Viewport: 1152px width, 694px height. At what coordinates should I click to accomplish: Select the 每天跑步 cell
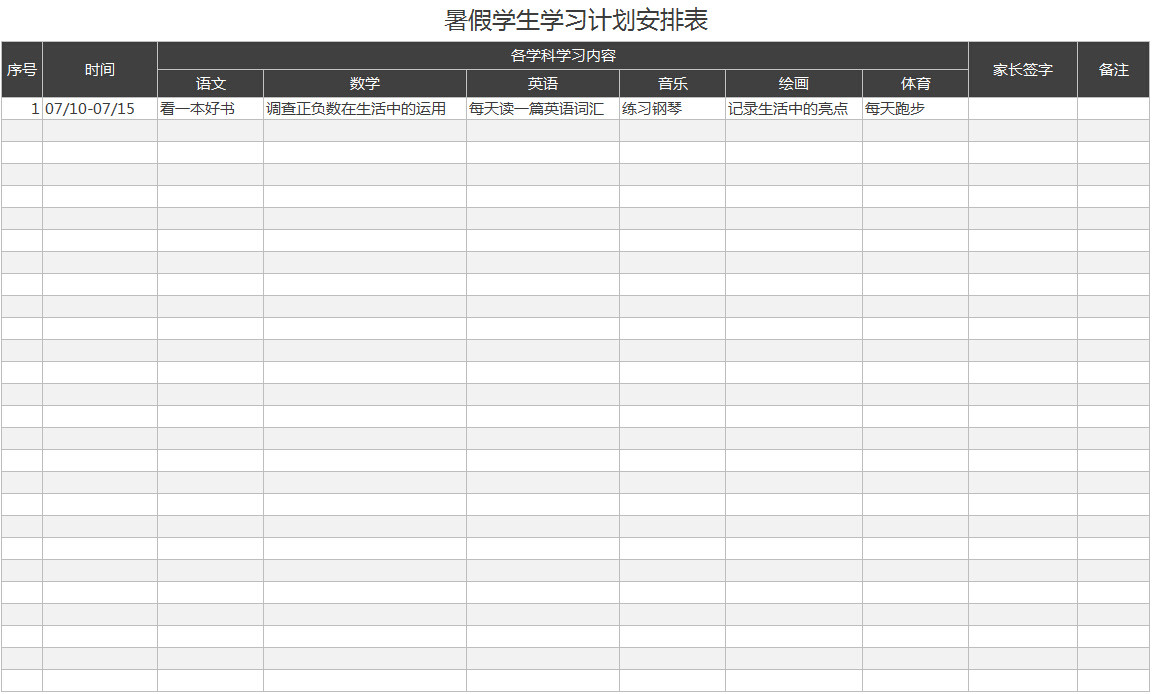(x=913, y=109)
